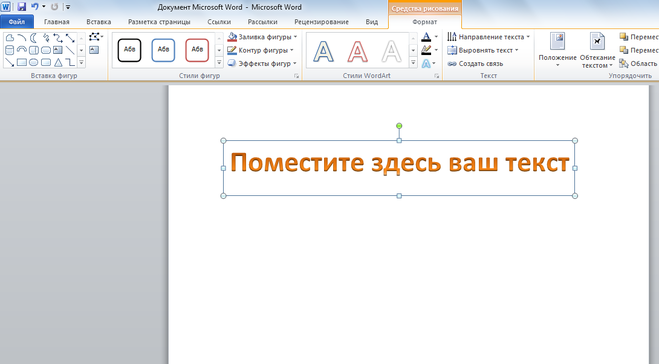This screenshot has width=659, height=364.
Task: Select the triangle shape
Action: point(58,63)
